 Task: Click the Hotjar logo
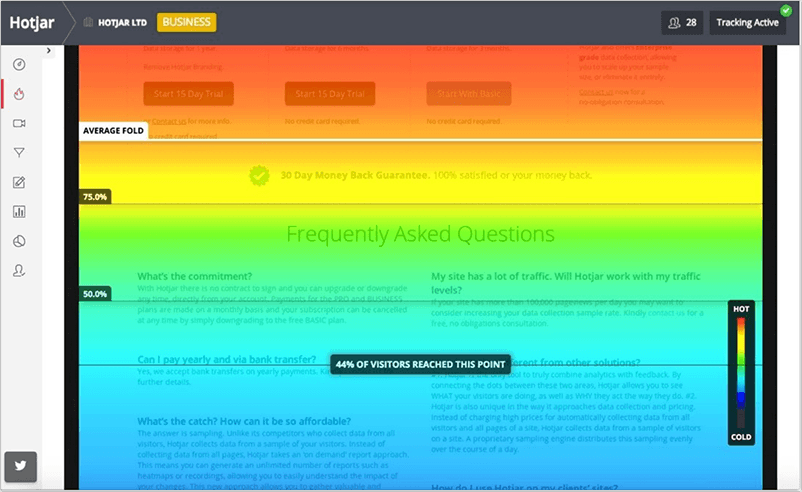pos(32,23)
